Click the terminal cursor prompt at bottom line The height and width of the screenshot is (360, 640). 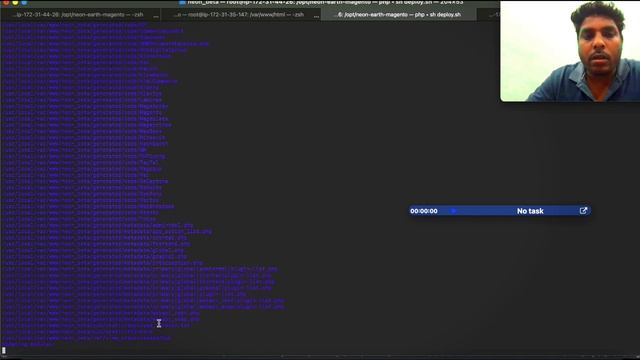pos(4,351)
